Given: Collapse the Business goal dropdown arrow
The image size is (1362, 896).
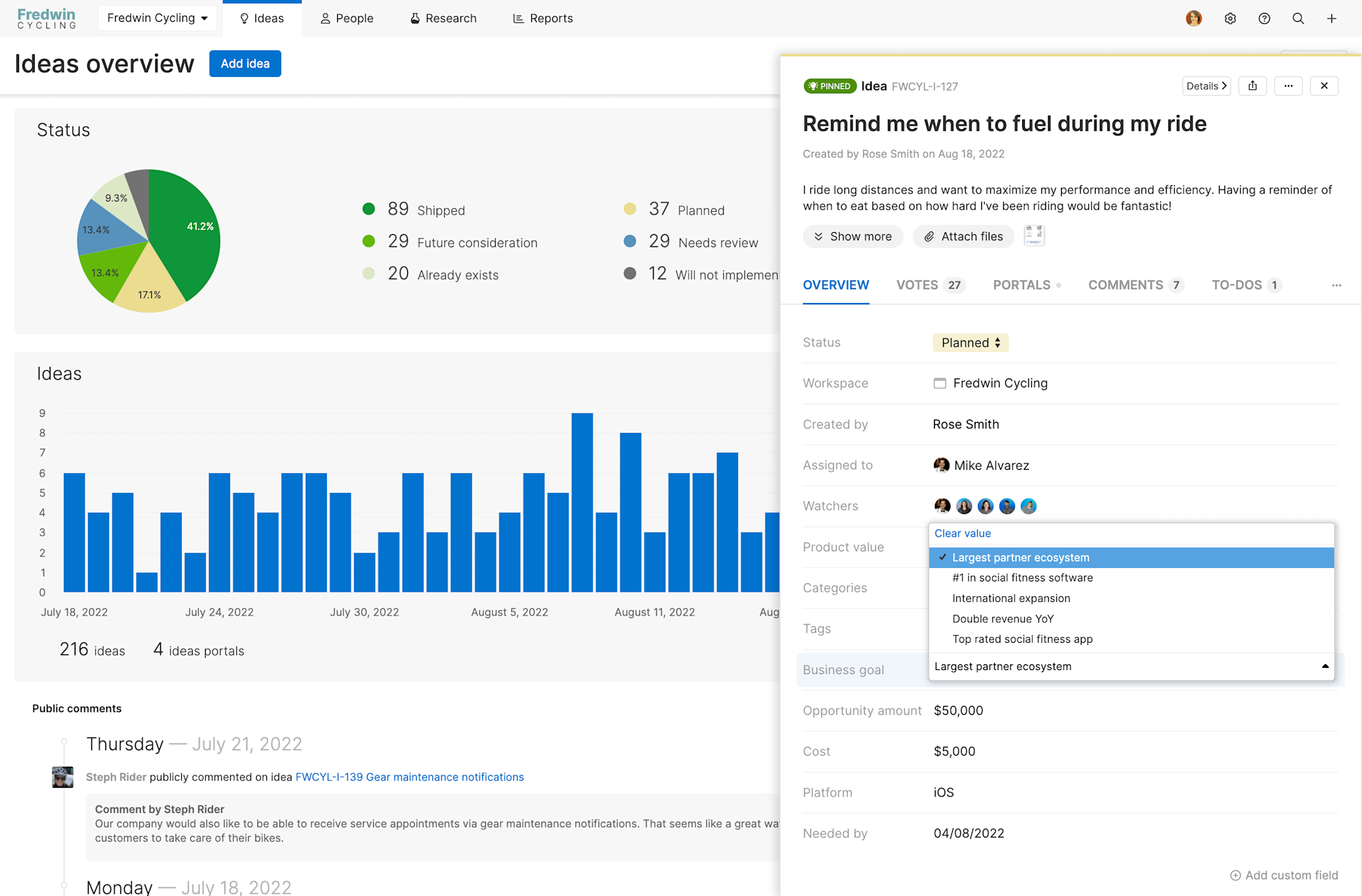Looking at the screenshot, I should pos(1325,667).
